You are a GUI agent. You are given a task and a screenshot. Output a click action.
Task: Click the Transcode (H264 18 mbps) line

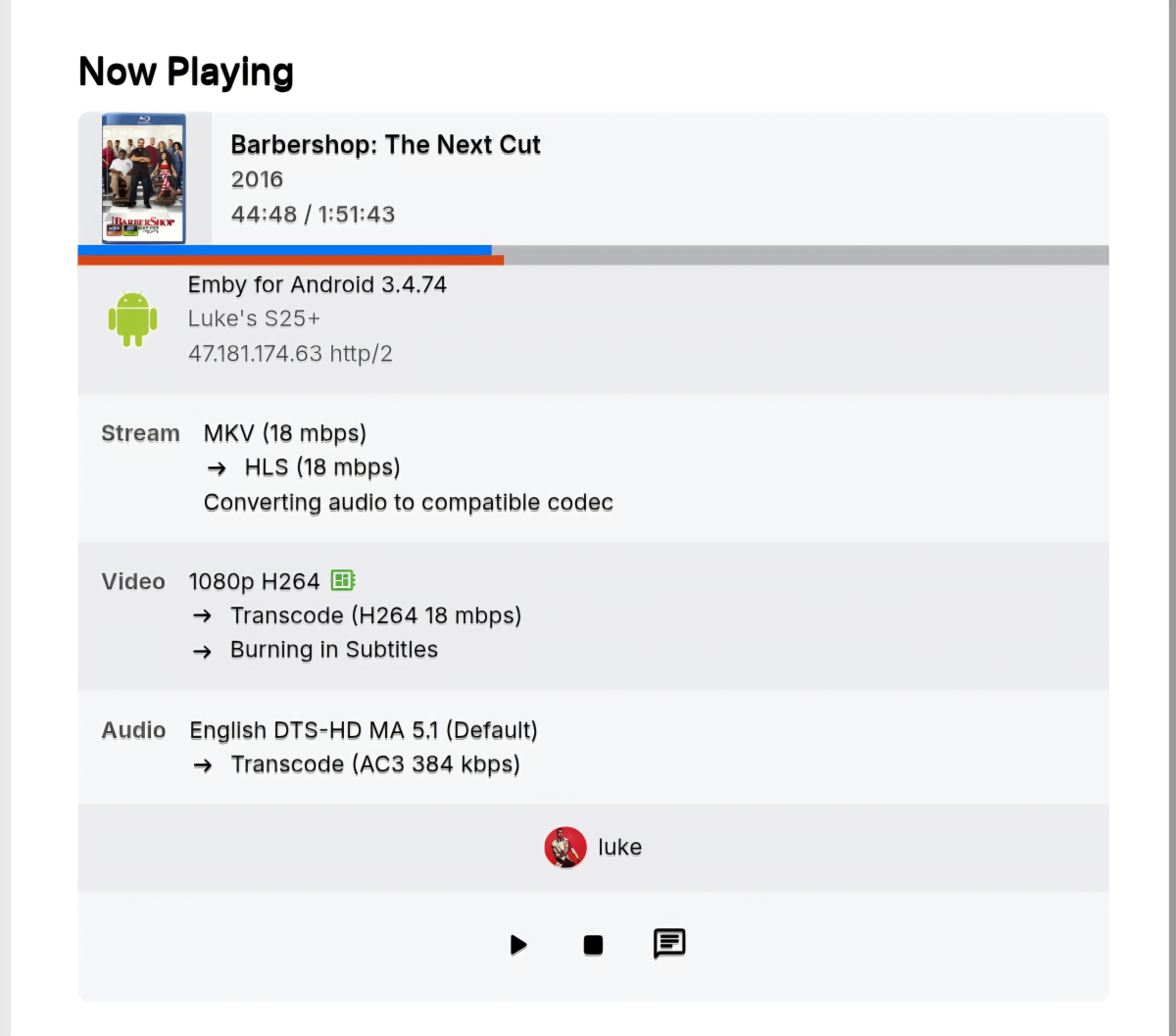pyautogui.click(x=375, y=616)
